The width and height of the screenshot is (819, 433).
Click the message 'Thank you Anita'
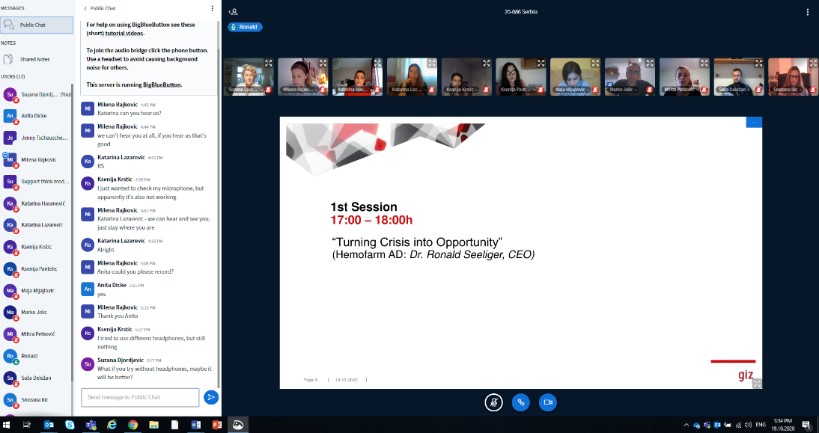pos(118,316)
